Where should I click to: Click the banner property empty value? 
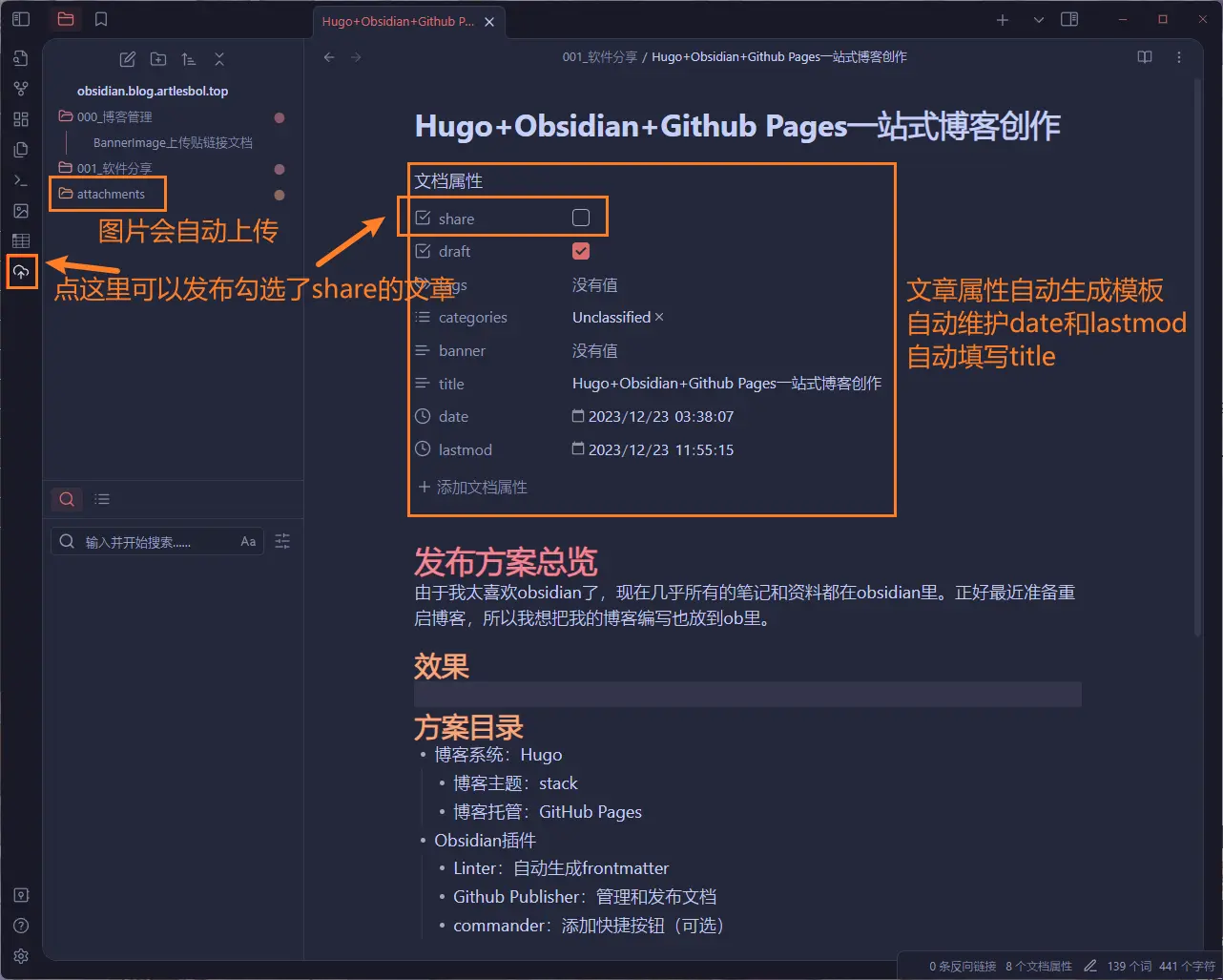tap(594, 350)
